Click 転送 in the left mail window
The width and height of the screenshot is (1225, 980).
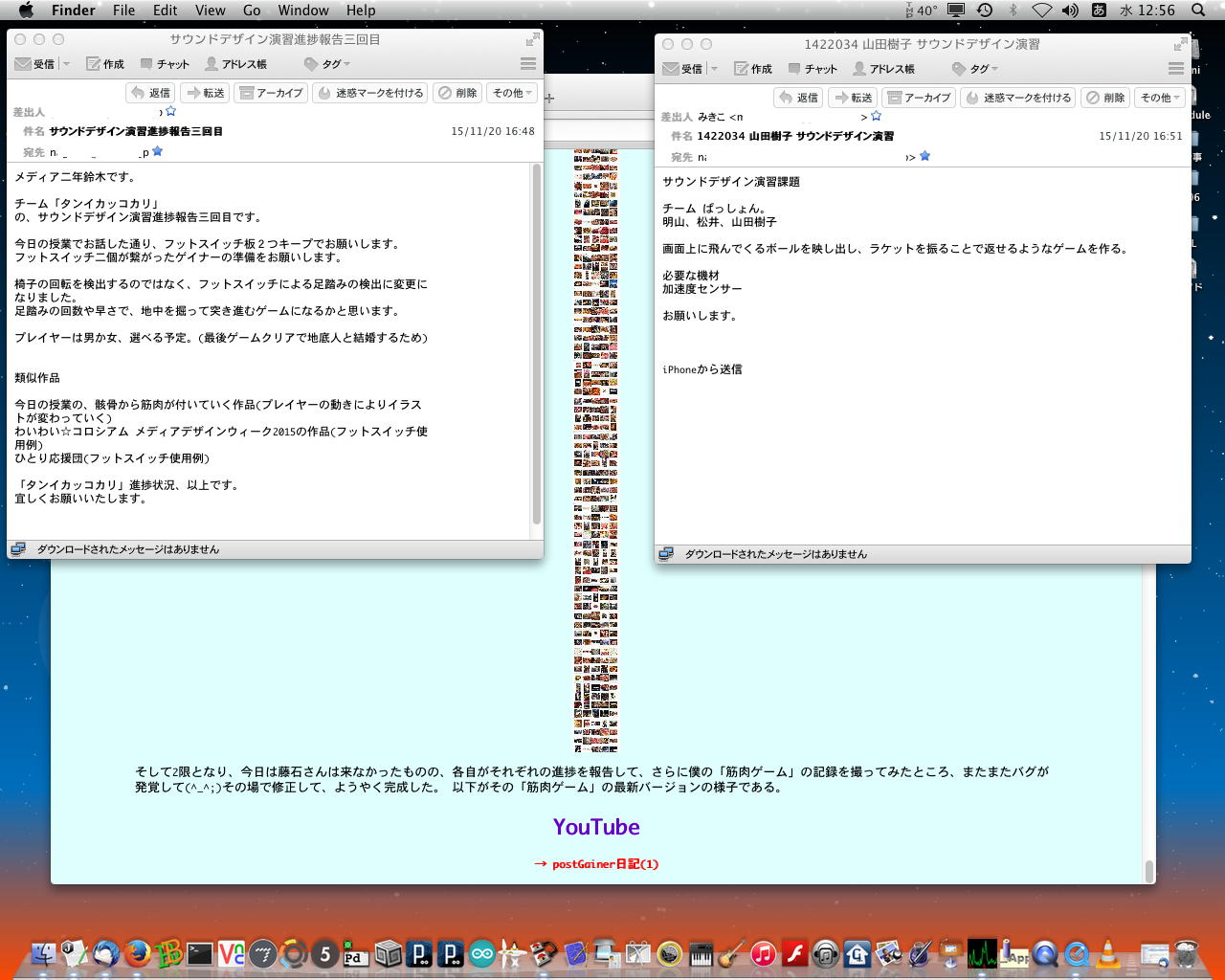coord(205,93)
